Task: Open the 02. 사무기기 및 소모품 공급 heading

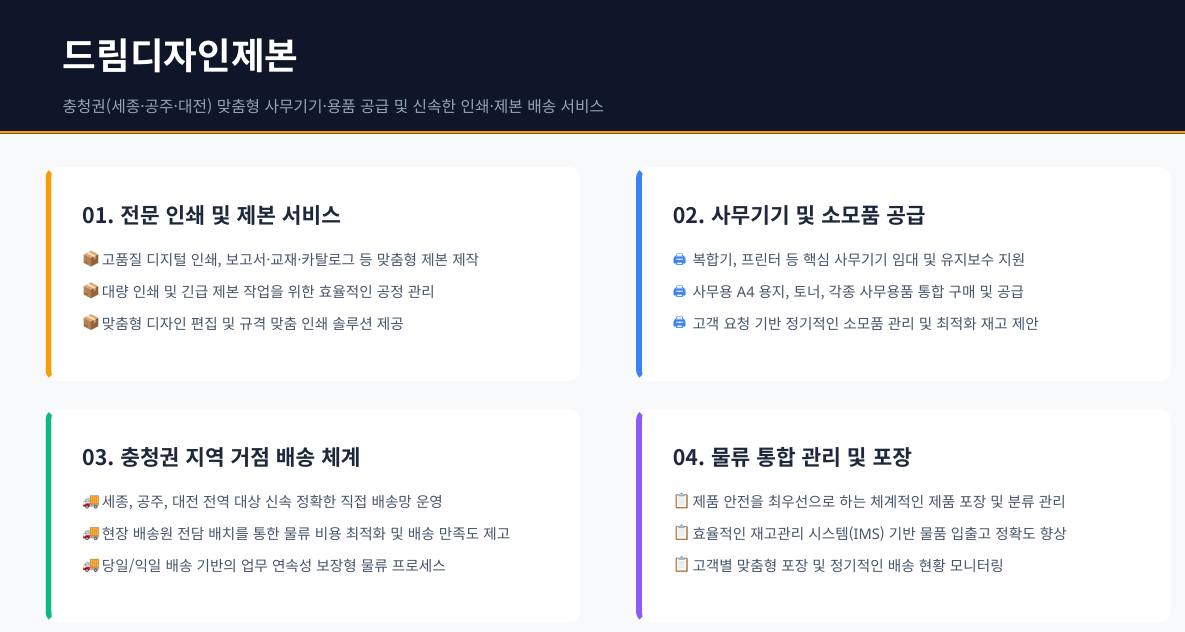Action: 799,215
